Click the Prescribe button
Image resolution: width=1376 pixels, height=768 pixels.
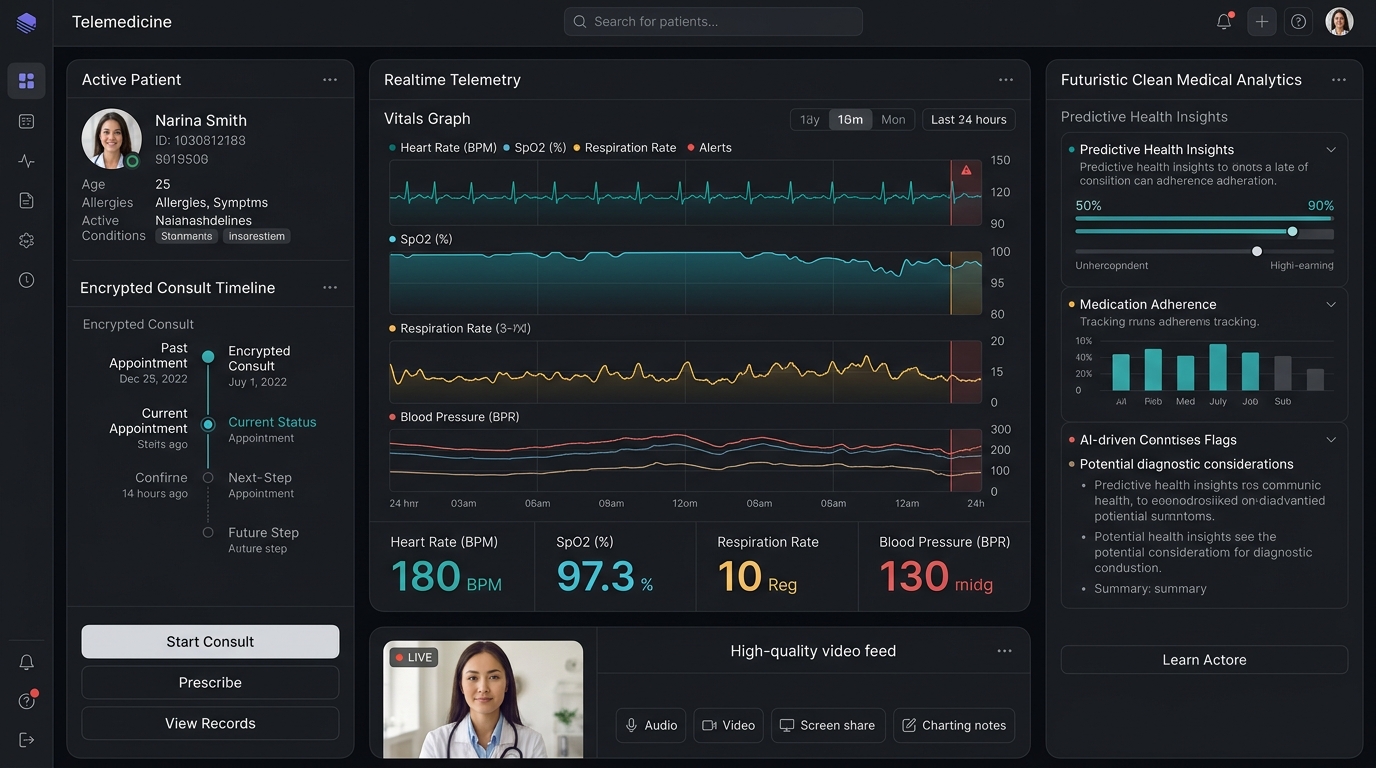pyautogui.click(x=210, y=683)
